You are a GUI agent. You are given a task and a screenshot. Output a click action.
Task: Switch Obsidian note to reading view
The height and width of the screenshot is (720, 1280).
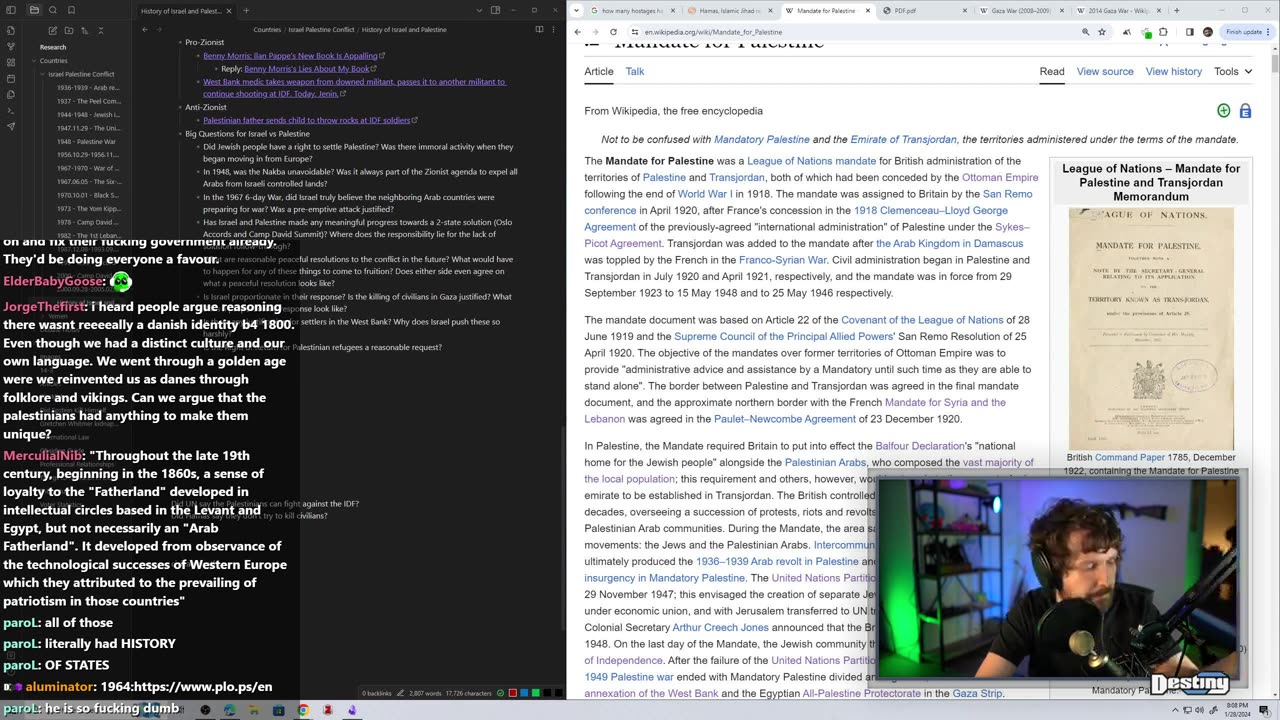[539, 29]
